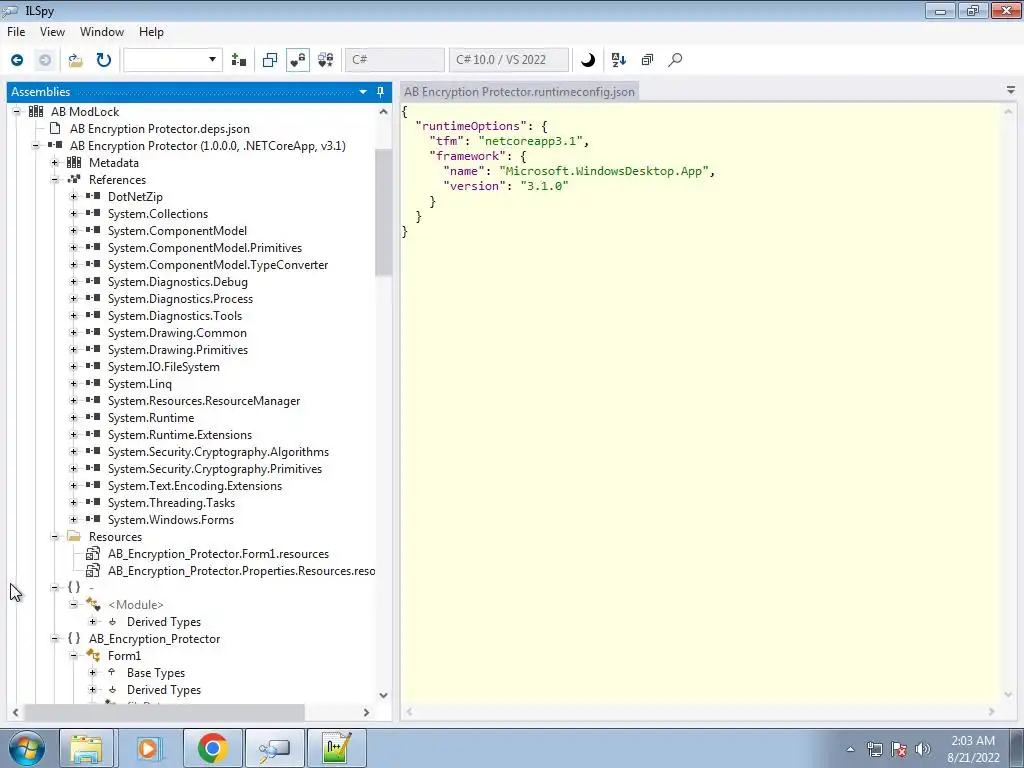Open the Help menu

[151, 32]
